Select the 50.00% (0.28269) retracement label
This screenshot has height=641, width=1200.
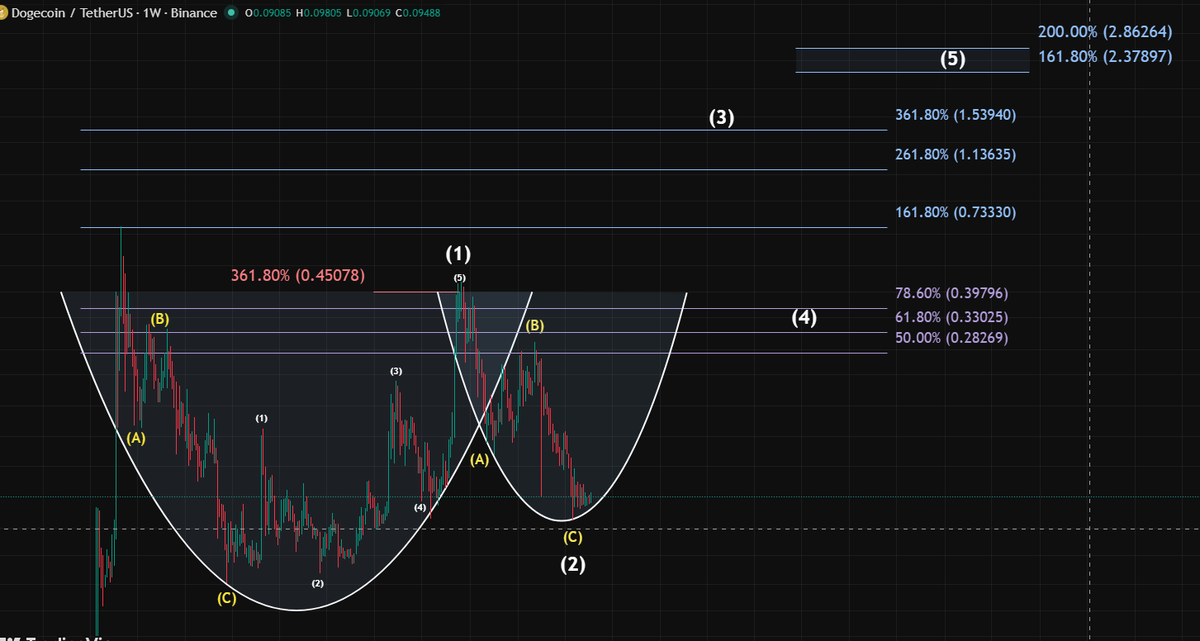click(x=950, y=338)
